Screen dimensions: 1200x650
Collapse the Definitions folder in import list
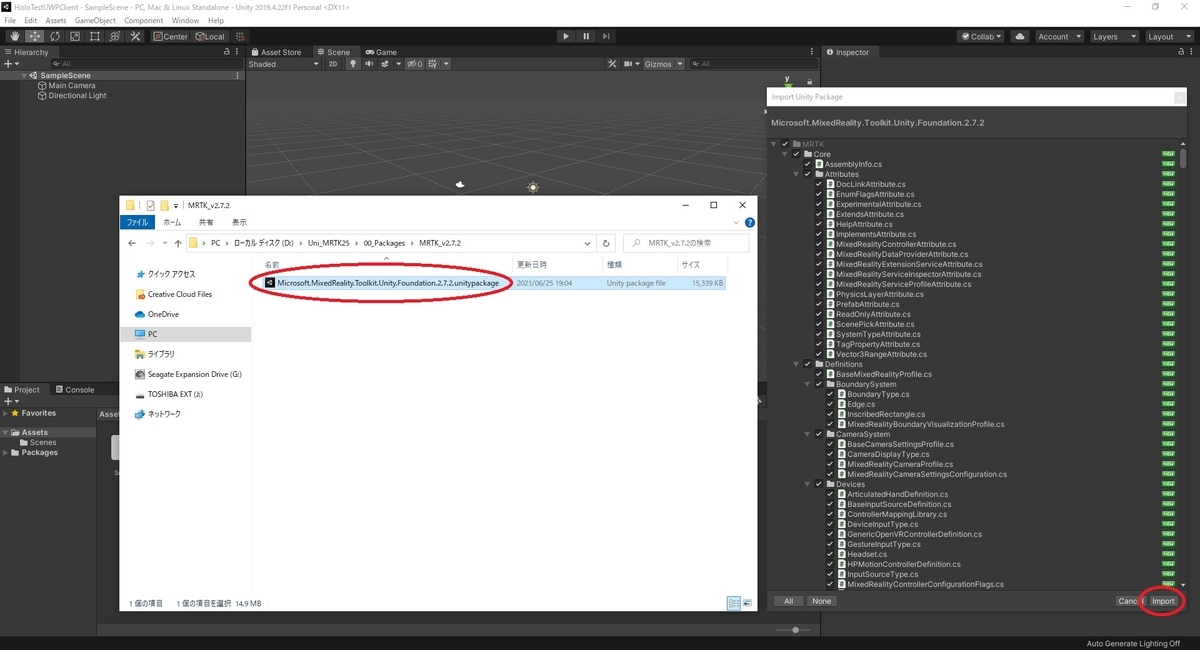[x=796, y=364]
